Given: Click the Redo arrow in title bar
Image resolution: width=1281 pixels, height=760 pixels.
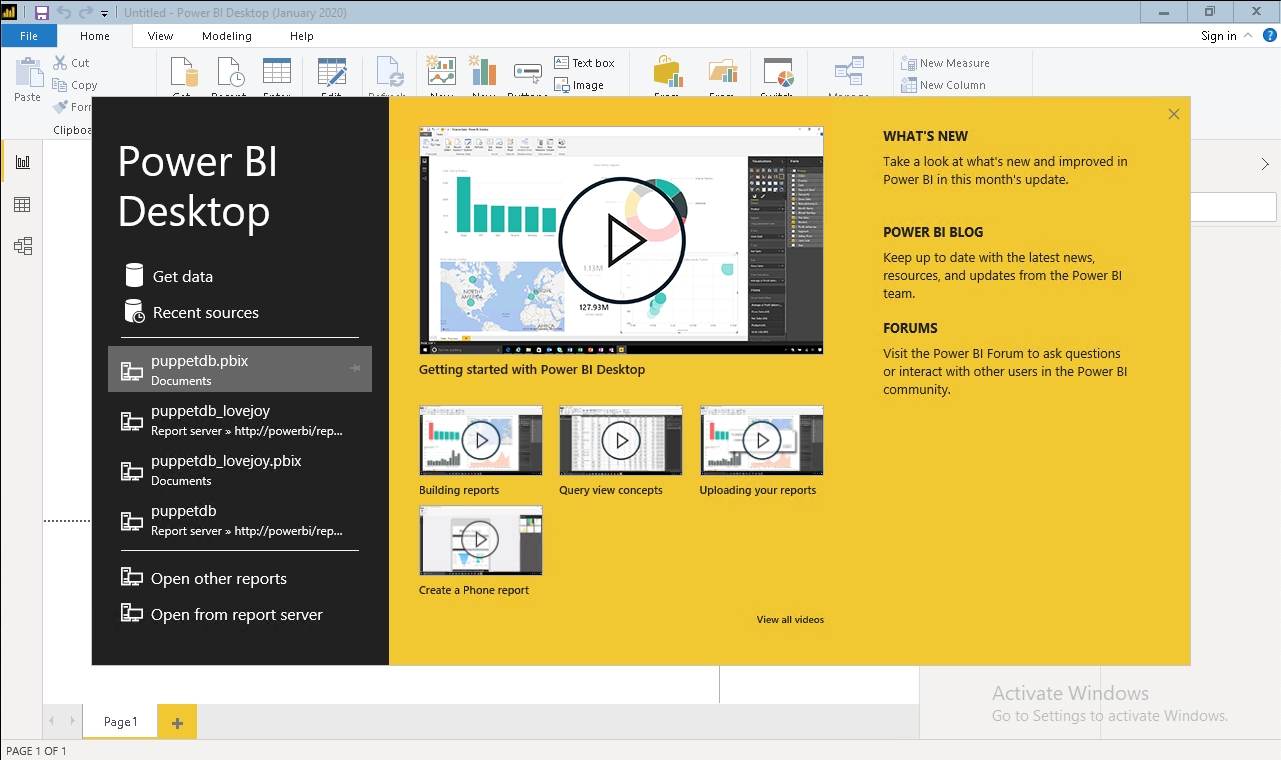Looking at the screenshot, I should (85, 12).
